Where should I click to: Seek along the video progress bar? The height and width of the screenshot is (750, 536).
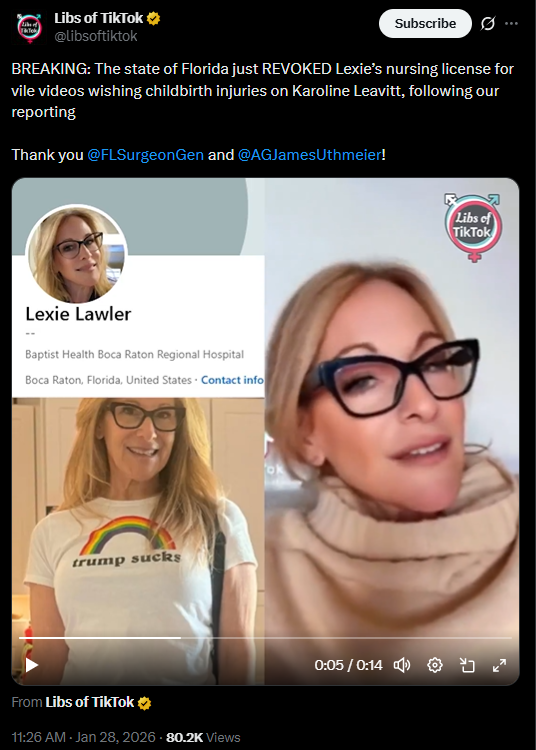click(265, 638)
